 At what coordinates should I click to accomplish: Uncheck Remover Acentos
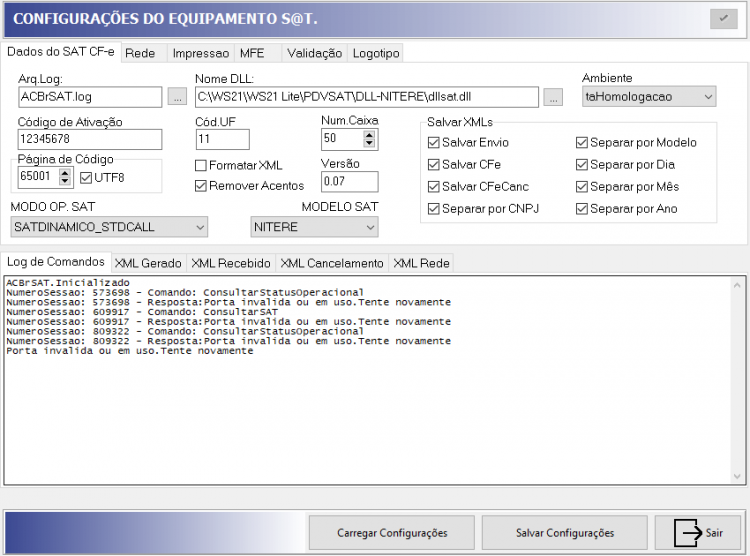click(249, 186)
